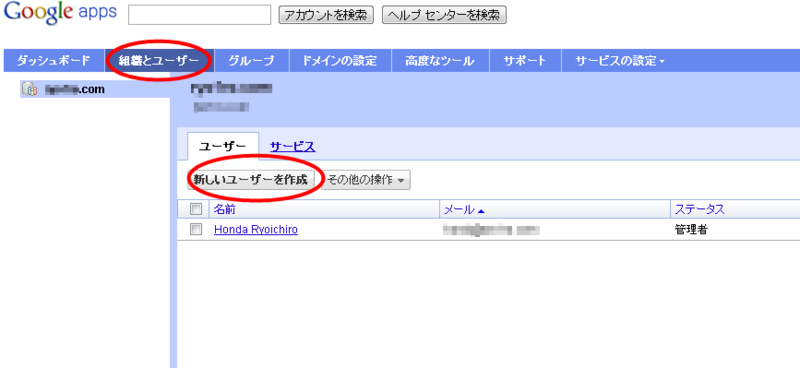This screenshot has height=368, width=800.
Task: Toggle the select-all users checkbox
Action: point(195,209)
